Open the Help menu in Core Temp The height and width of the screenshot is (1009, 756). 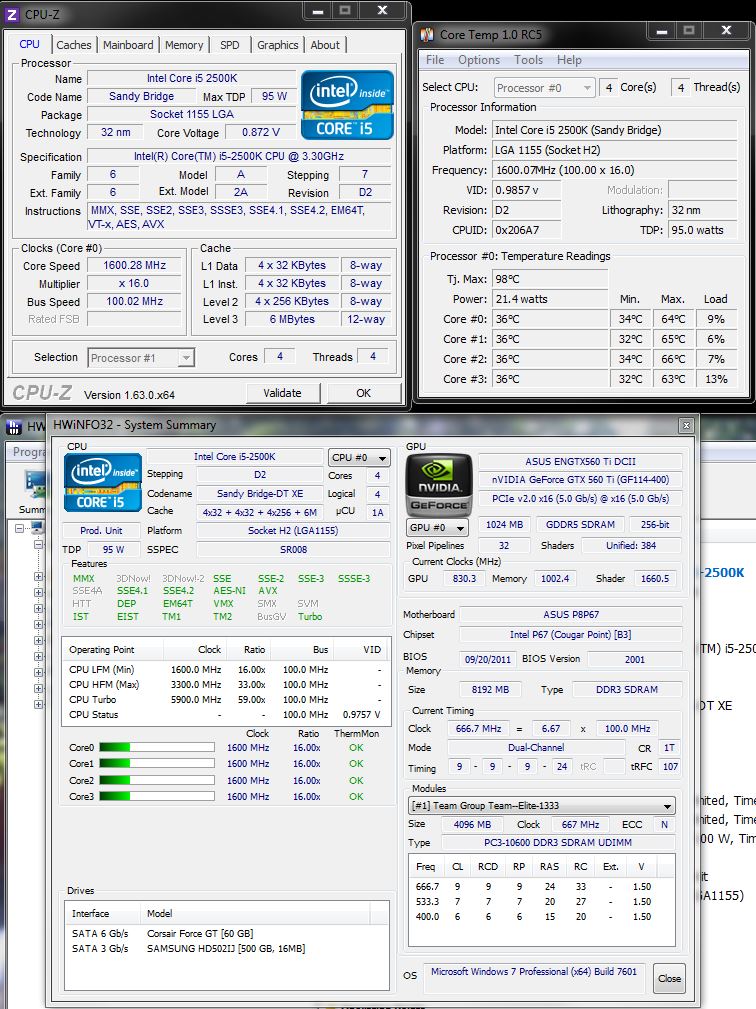[569, 60]
